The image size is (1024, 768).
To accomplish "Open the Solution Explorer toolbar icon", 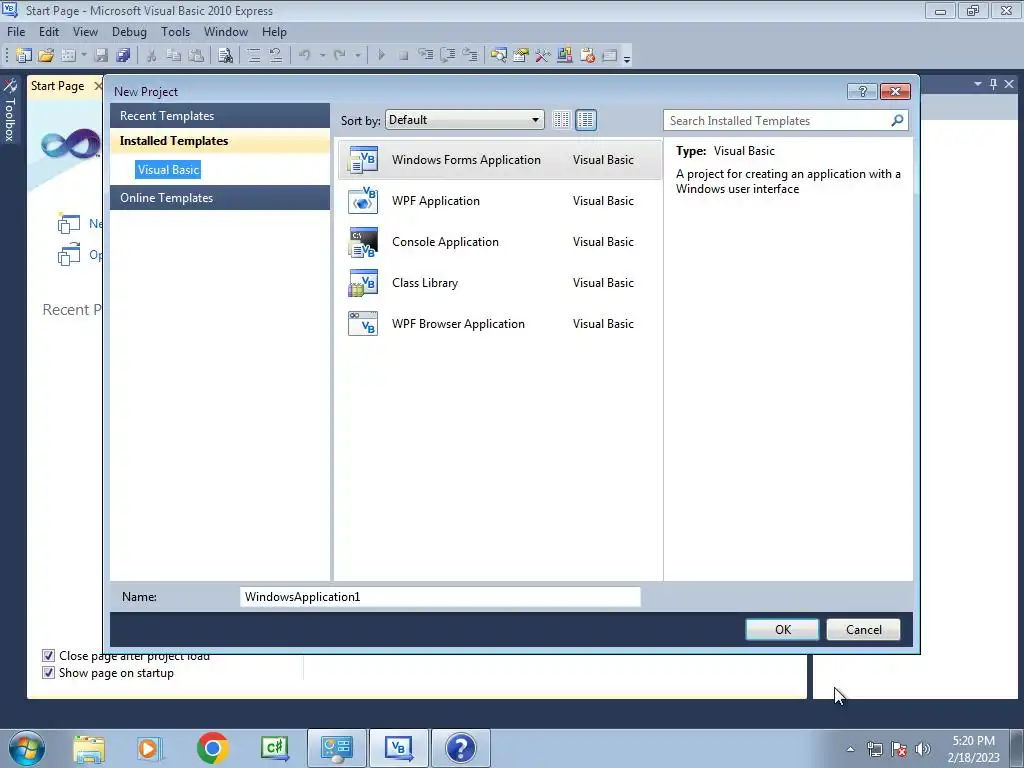I will pos(498,56).
